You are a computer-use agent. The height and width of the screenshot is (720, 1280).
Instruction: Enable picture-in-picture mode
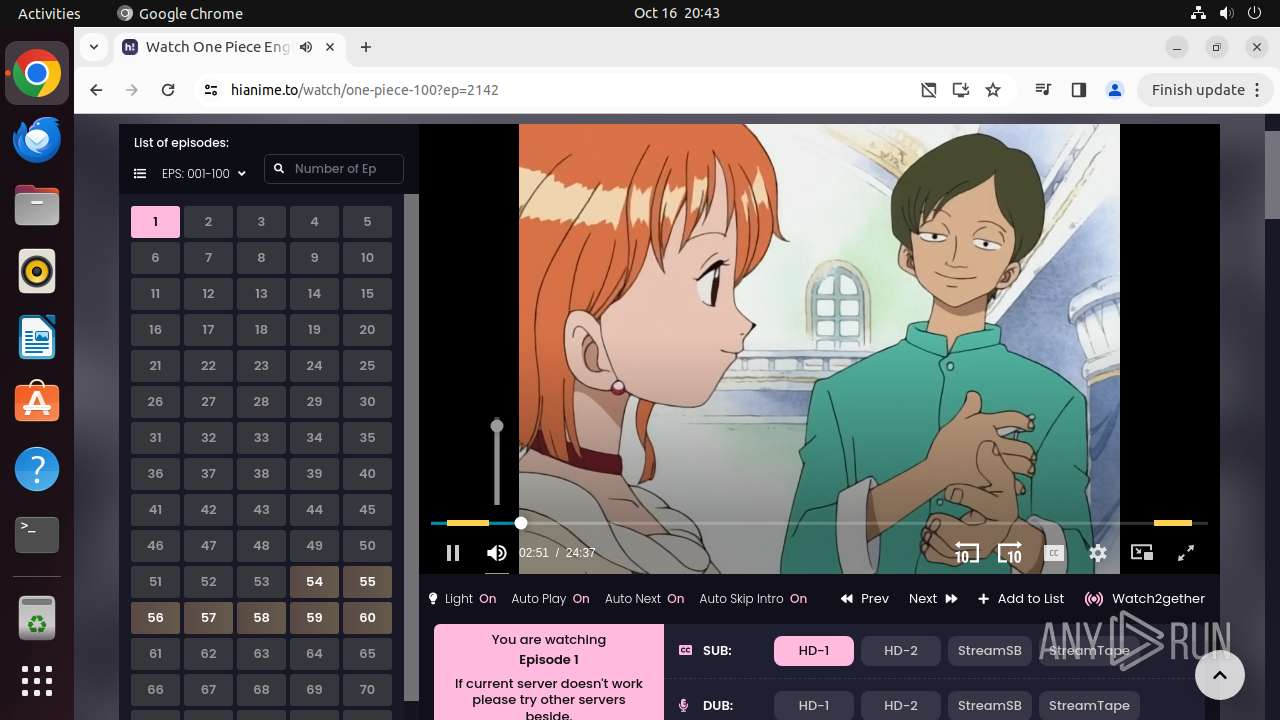(1142, 553)
